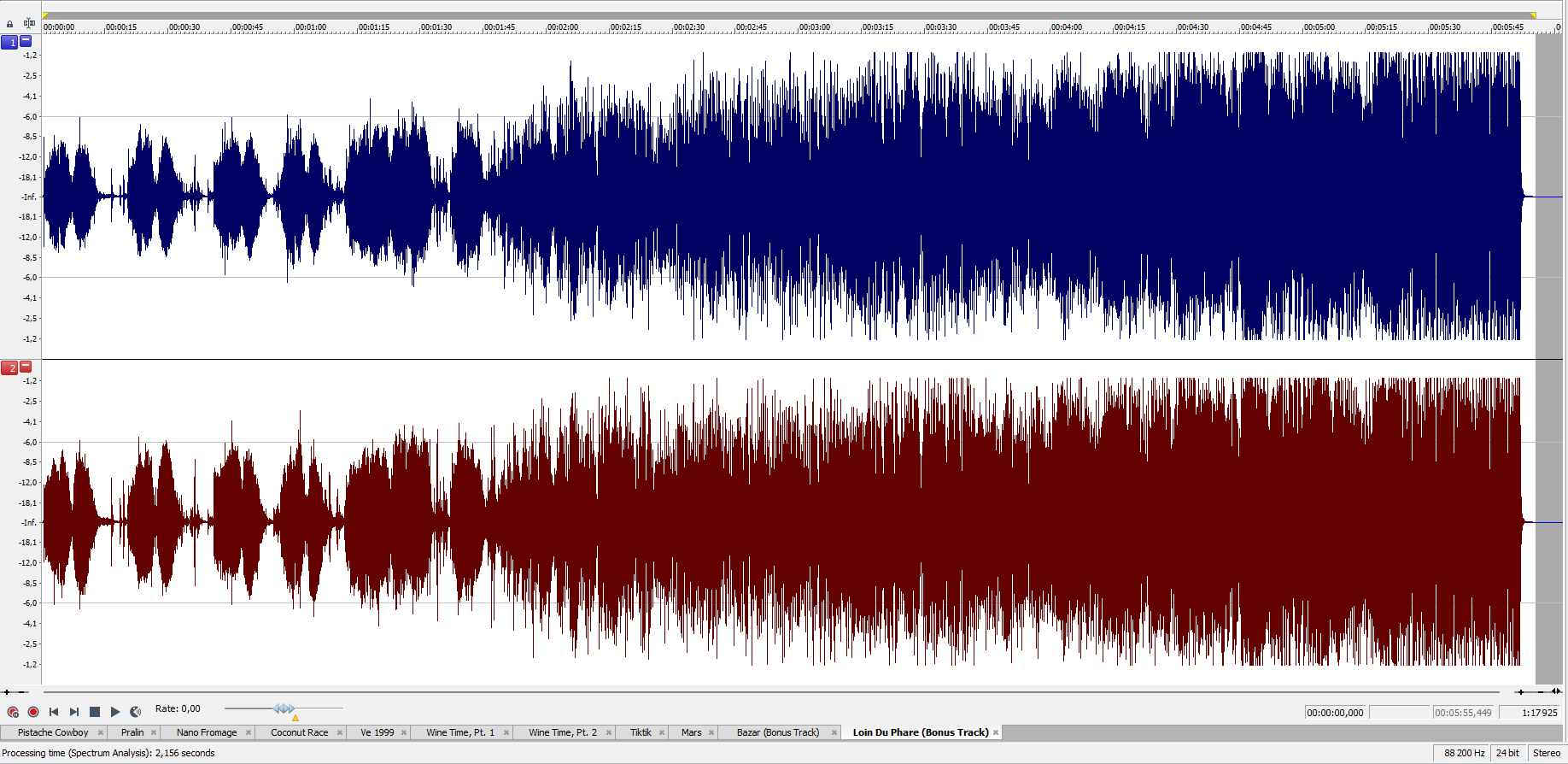The image size is (1568, 764).
Task: Stop playback with the Stop button
Action: click(95, 712)
